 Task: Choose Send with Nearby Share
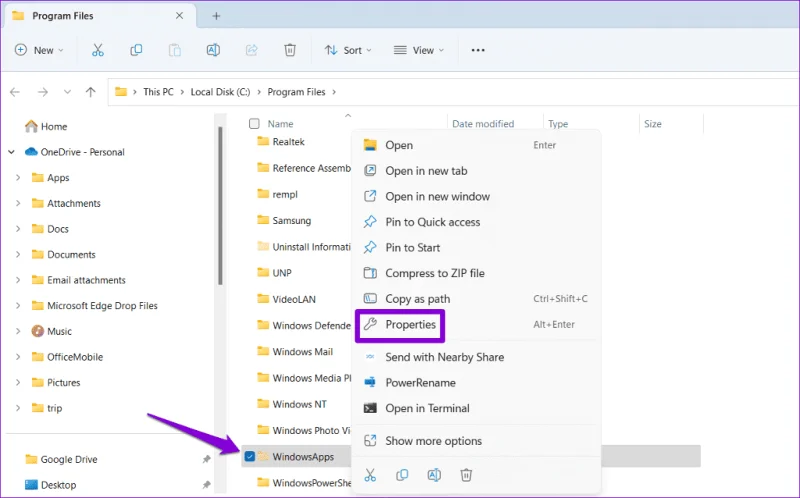coord(476,357)
